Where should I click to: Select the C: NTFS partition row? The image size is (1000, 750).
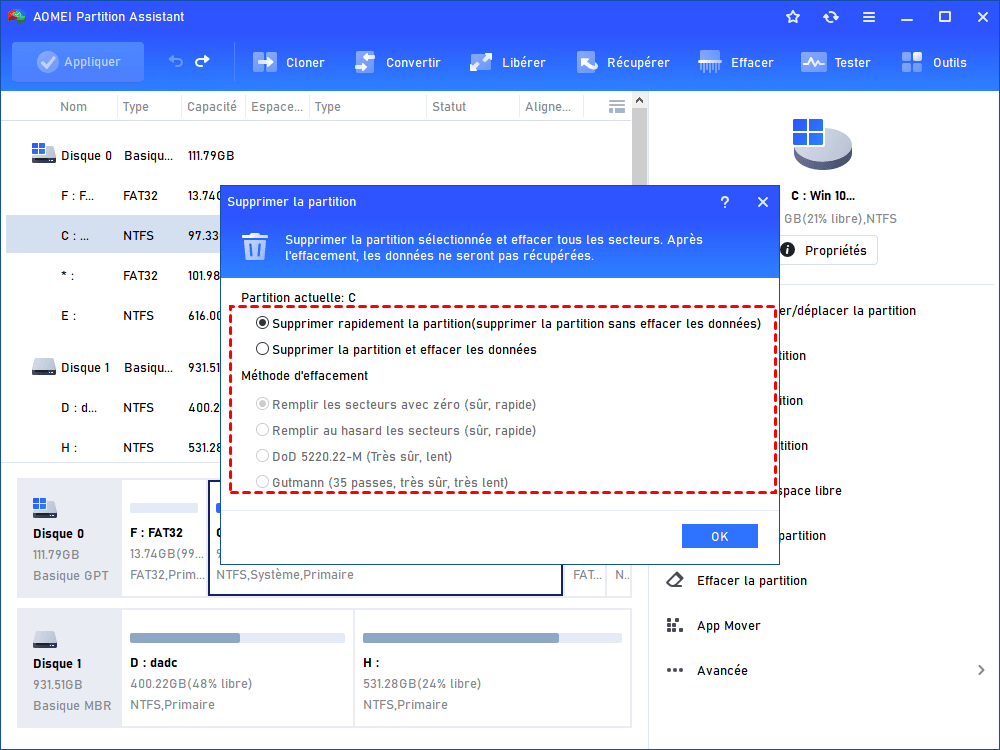112,236
